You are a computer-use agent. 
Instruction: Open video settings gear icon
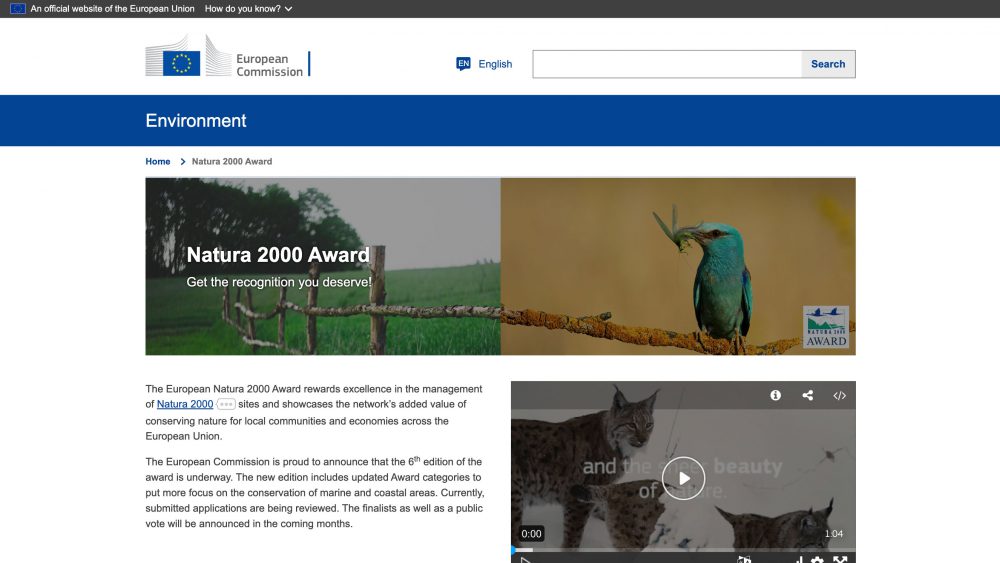pyautogui.click(x=817, y=560)
